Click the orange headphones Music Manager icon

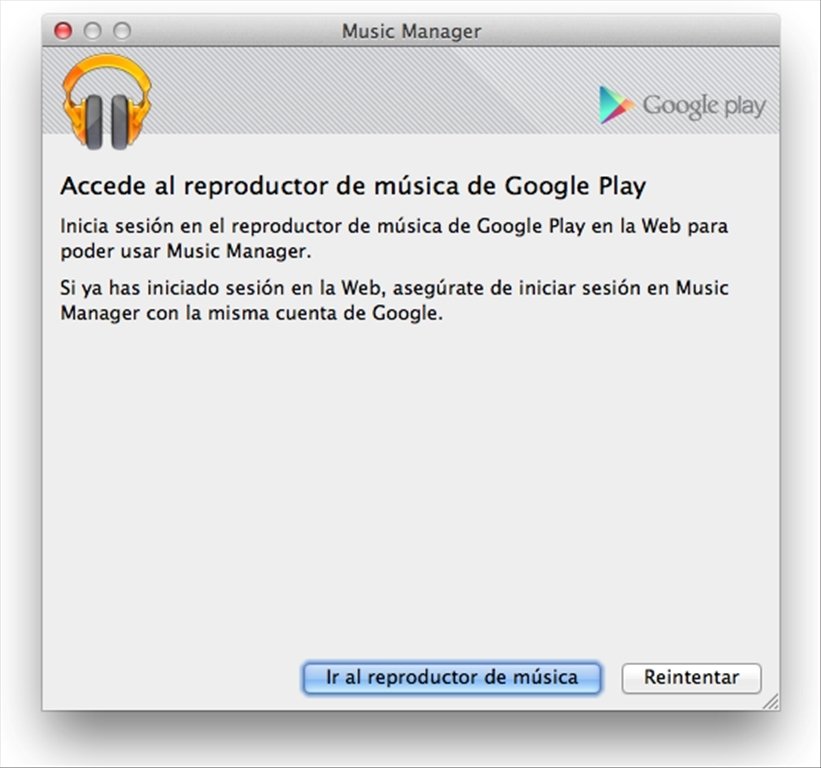coord(107,102)
